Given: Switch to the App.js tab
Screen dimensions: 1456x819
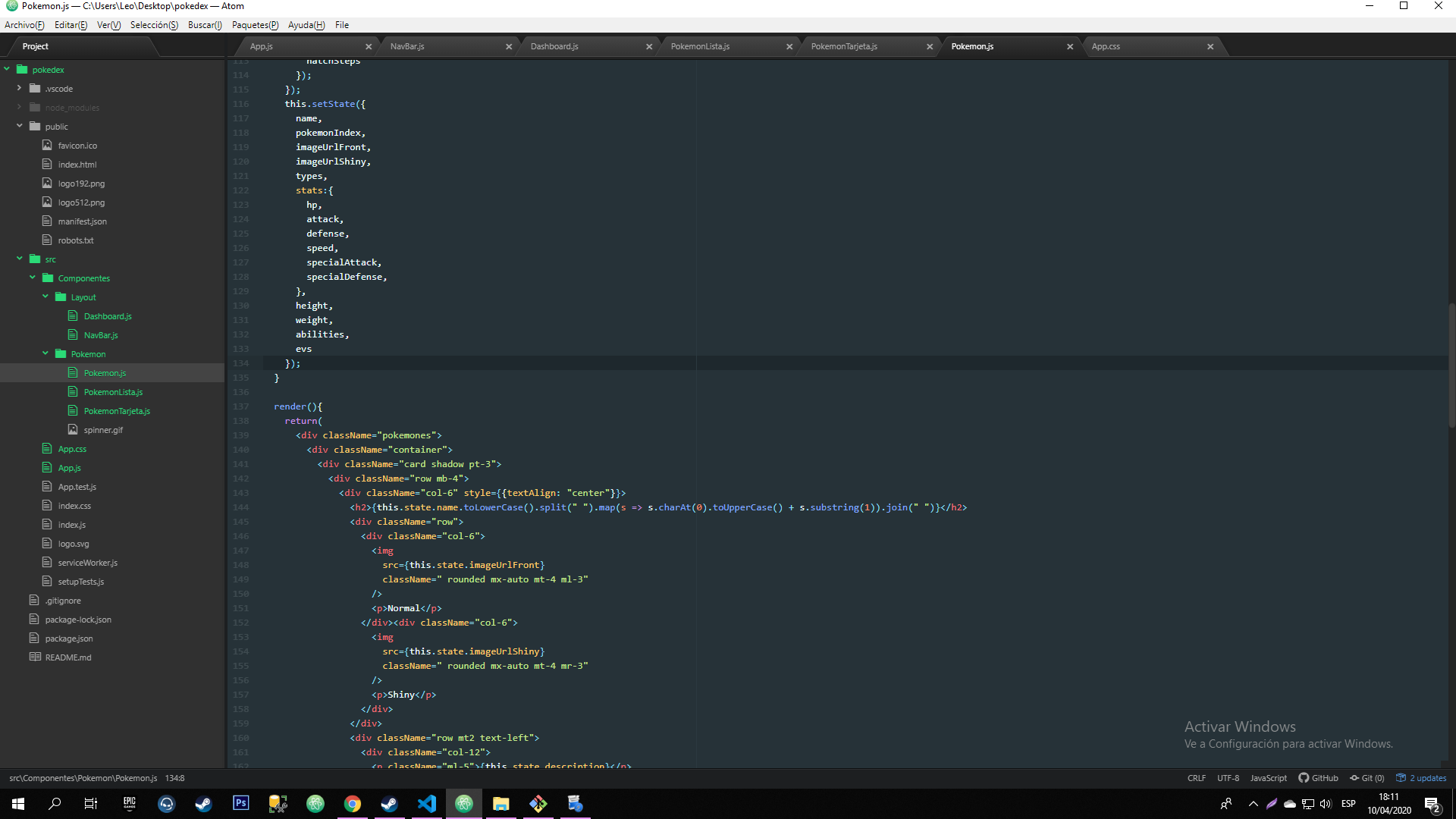Looking at the screenshot, I should click(262, 46).
